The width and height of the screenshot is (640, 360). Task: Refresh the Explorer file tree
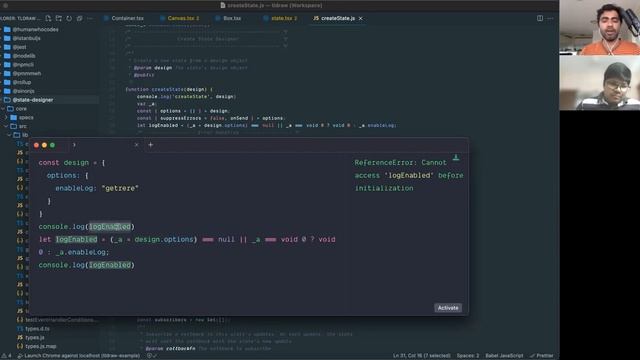[x=69, y=18]
